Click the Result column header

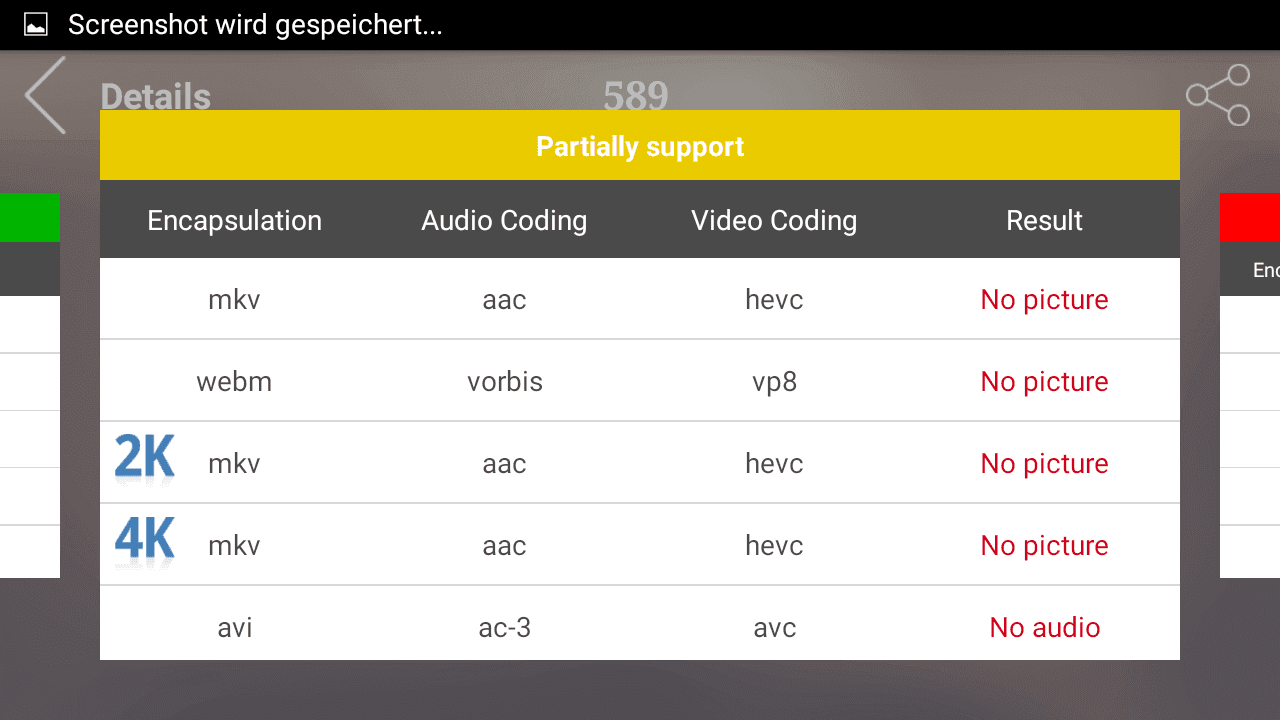(1044, 220)
